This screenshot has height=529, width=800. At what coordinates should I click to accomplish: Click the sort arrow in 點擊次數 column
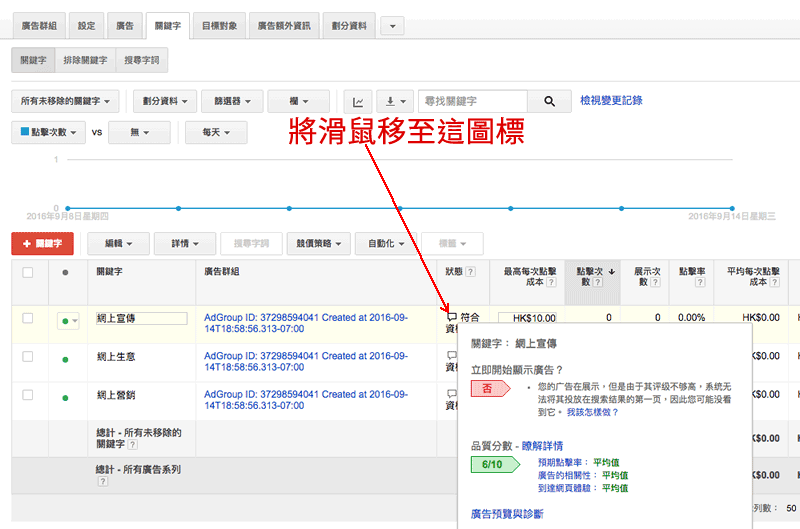click(x=611, y=271)
